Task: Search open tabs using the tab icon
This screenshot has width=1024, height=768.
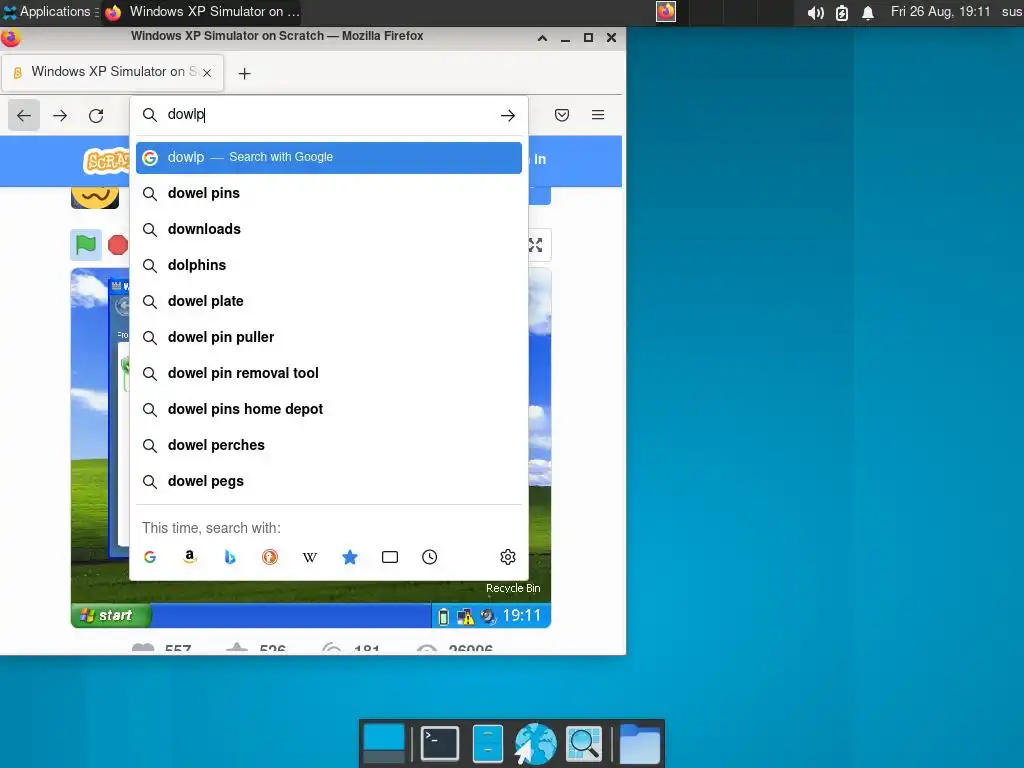Action: pyautogui.click(x=390, y=557)
